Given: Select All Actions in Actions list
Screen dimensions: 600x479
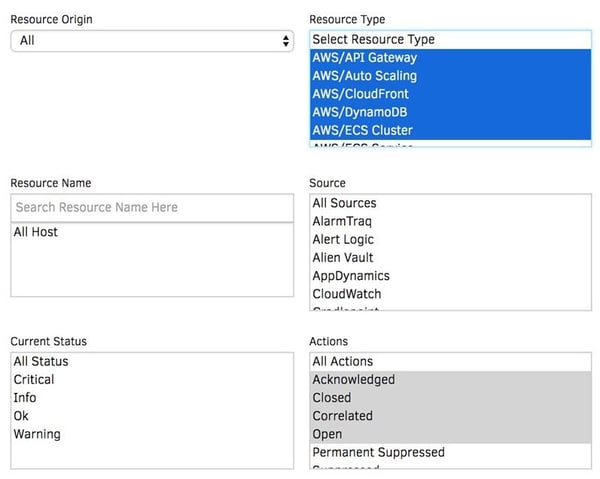Looking at the screenshot, I should pyautogui.click(x=450, y=362).
